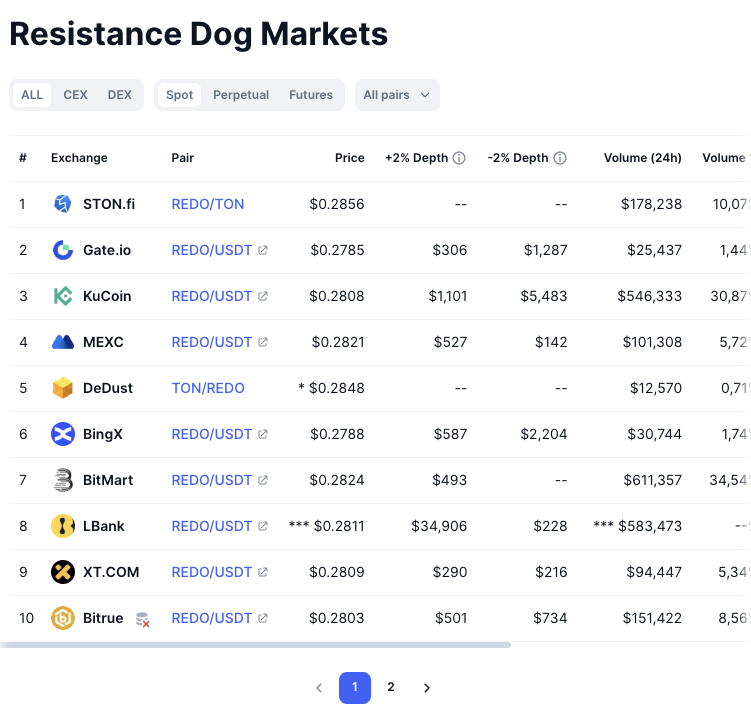This screenshot has height=716, width=751.
Task: Click the BingX exchange logo icon
Action: point(63,434)
